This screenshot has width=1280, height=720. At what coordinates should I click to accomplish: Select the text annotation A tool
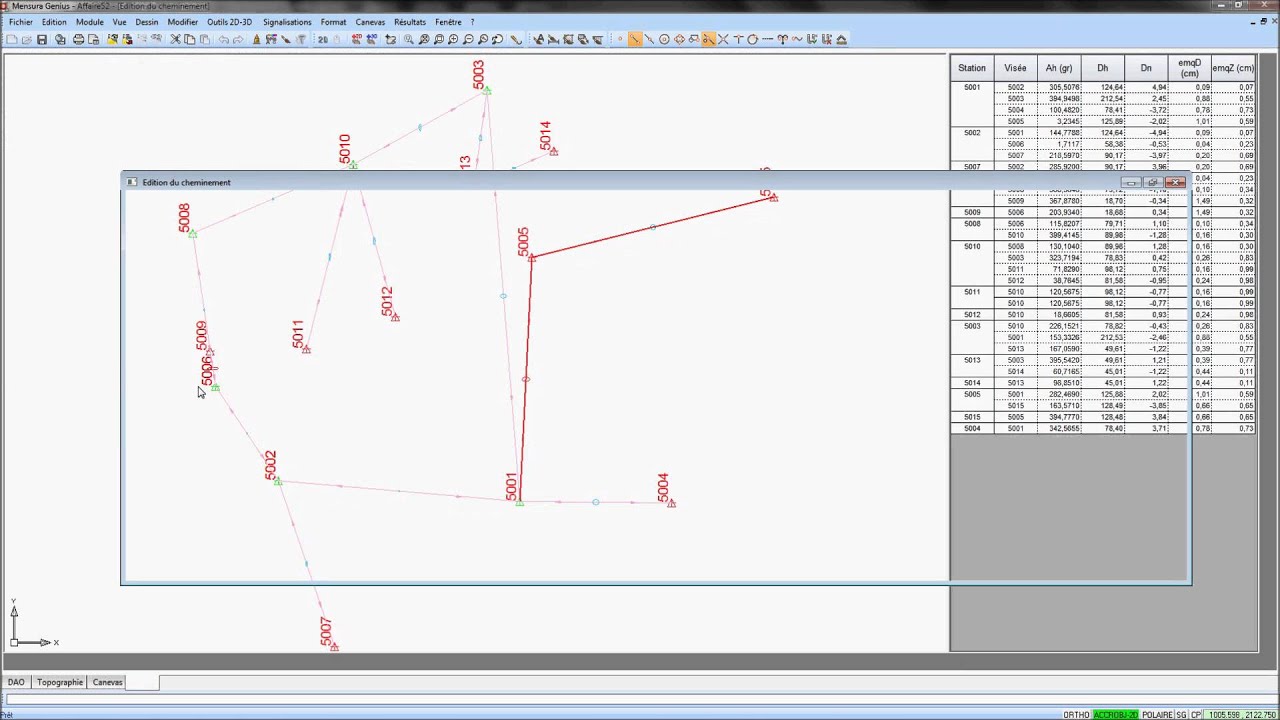click(x=538, y=39)
